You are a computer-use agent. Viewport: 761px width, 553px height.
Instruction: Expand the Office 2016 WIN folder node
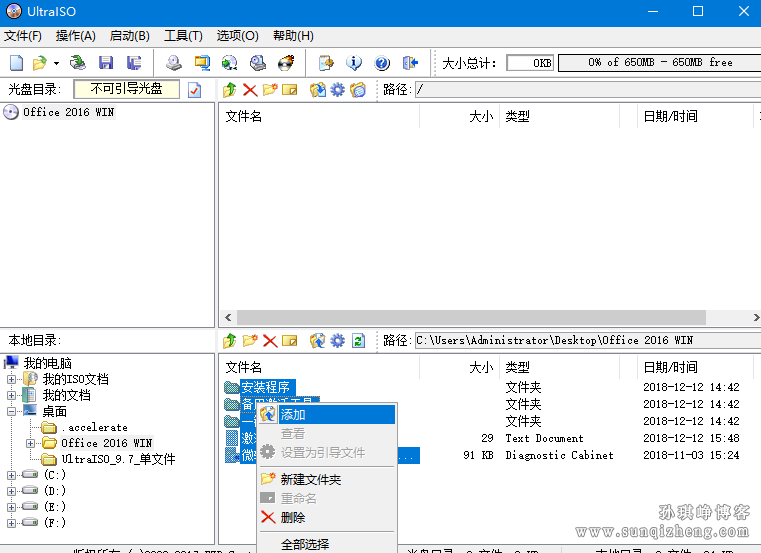tap(30, 443)
